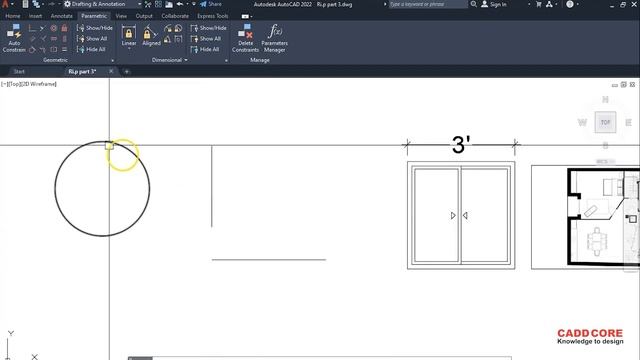This screenshot has height=360, width=640.
Task: Apply the Perpendicular geometric constraint
Action: tap(43, 39)
